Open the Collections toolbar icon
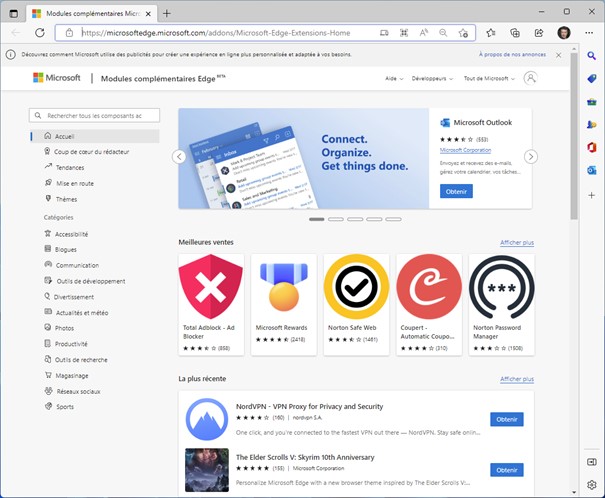Screen dimensions: 605x498 point(514,32)
